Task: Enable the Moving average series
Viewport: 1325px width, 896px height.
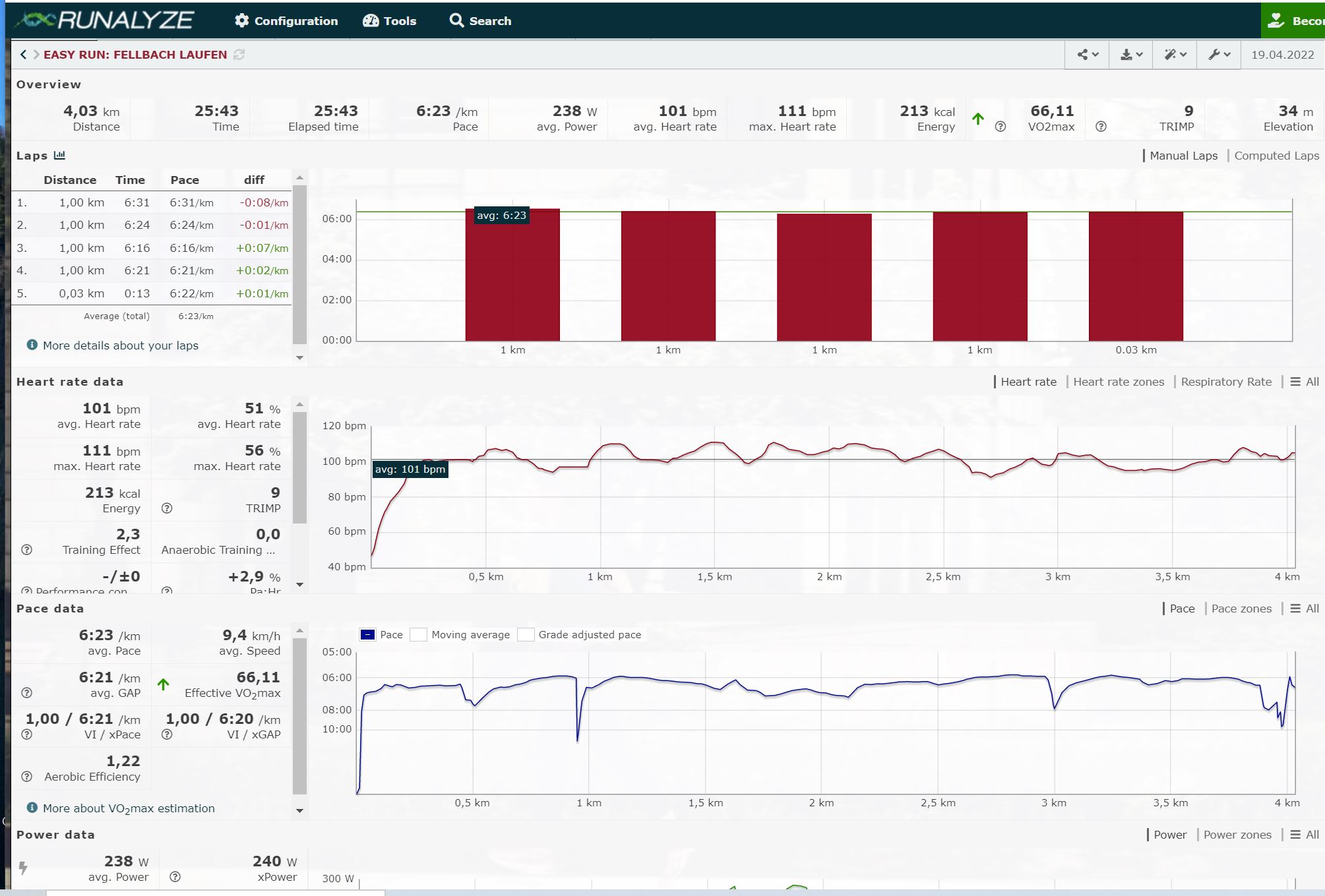Action: pos(418,635)
